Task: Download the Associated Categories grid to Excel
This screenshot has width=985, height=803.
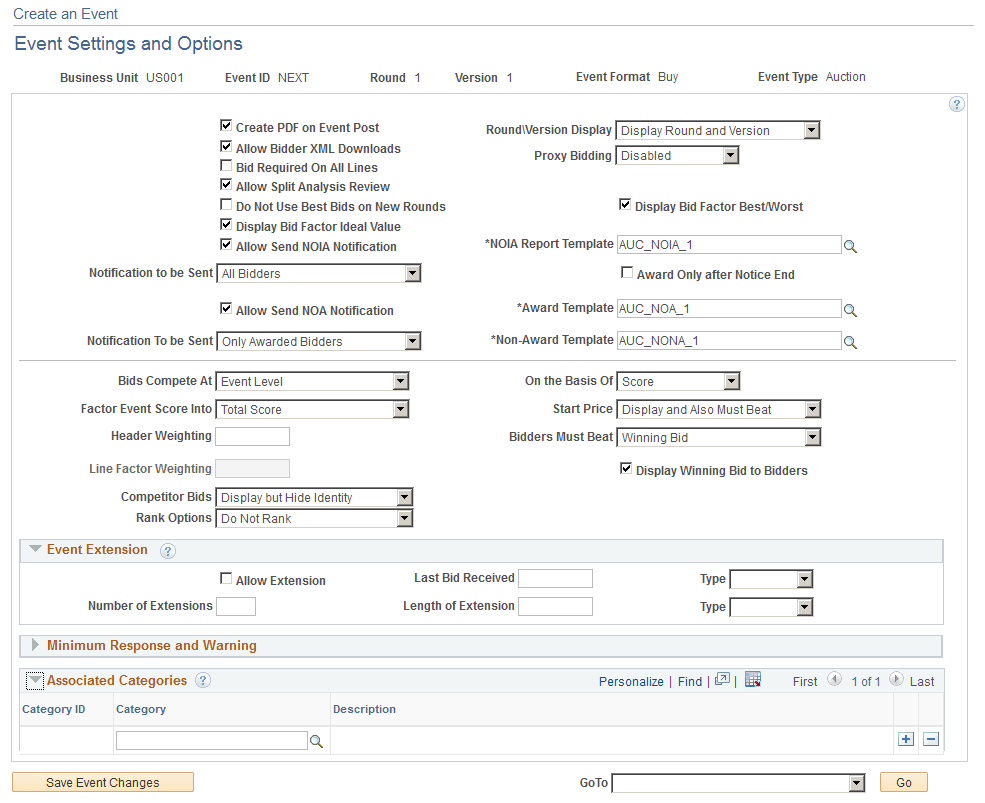Action: click(753, 680)
